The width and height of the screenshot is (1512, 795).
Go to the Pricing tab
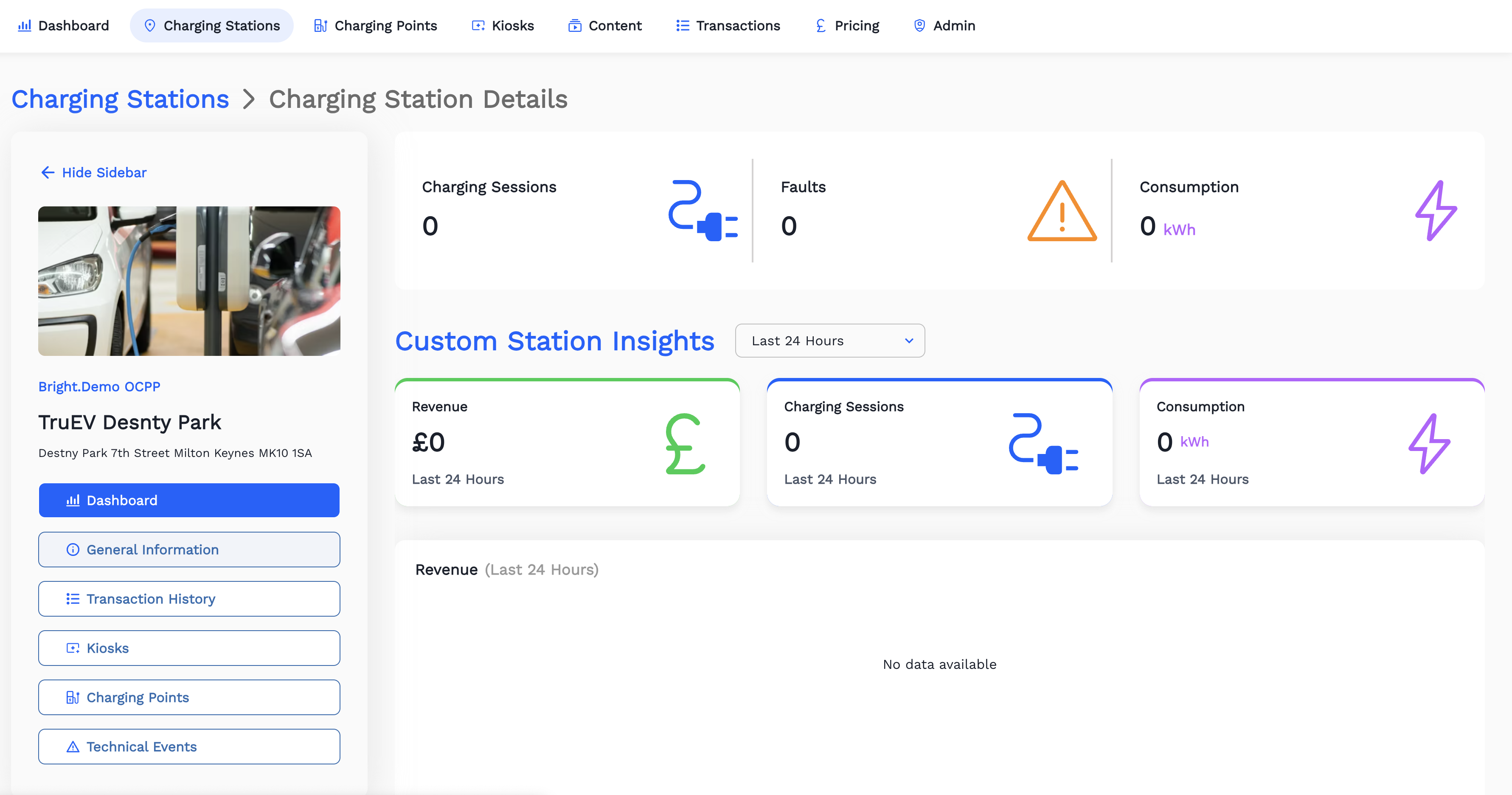tap(847, 26)
